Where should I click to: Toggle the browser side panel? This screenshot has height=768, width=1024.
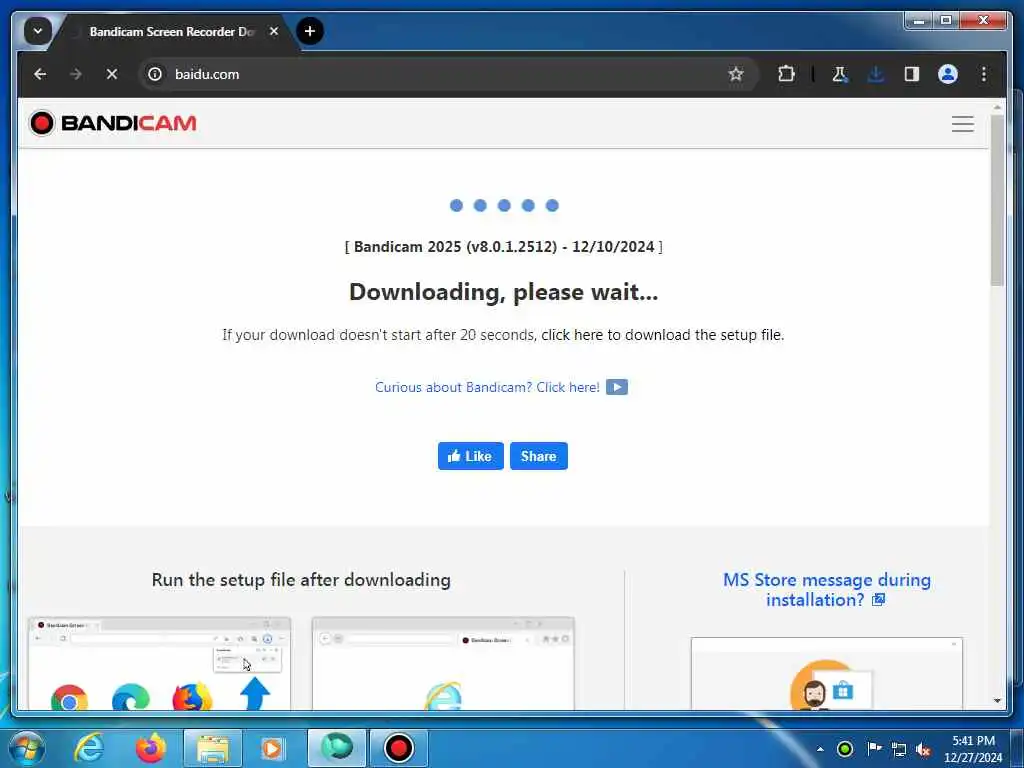912,74
